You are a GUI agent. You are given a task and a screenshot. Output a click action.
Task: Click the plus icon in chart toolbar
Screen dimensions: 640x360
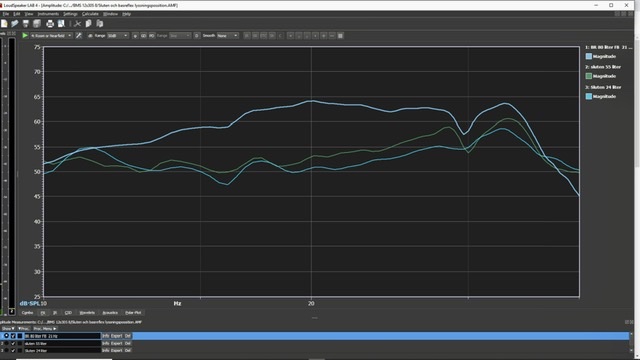pos(324,36)
